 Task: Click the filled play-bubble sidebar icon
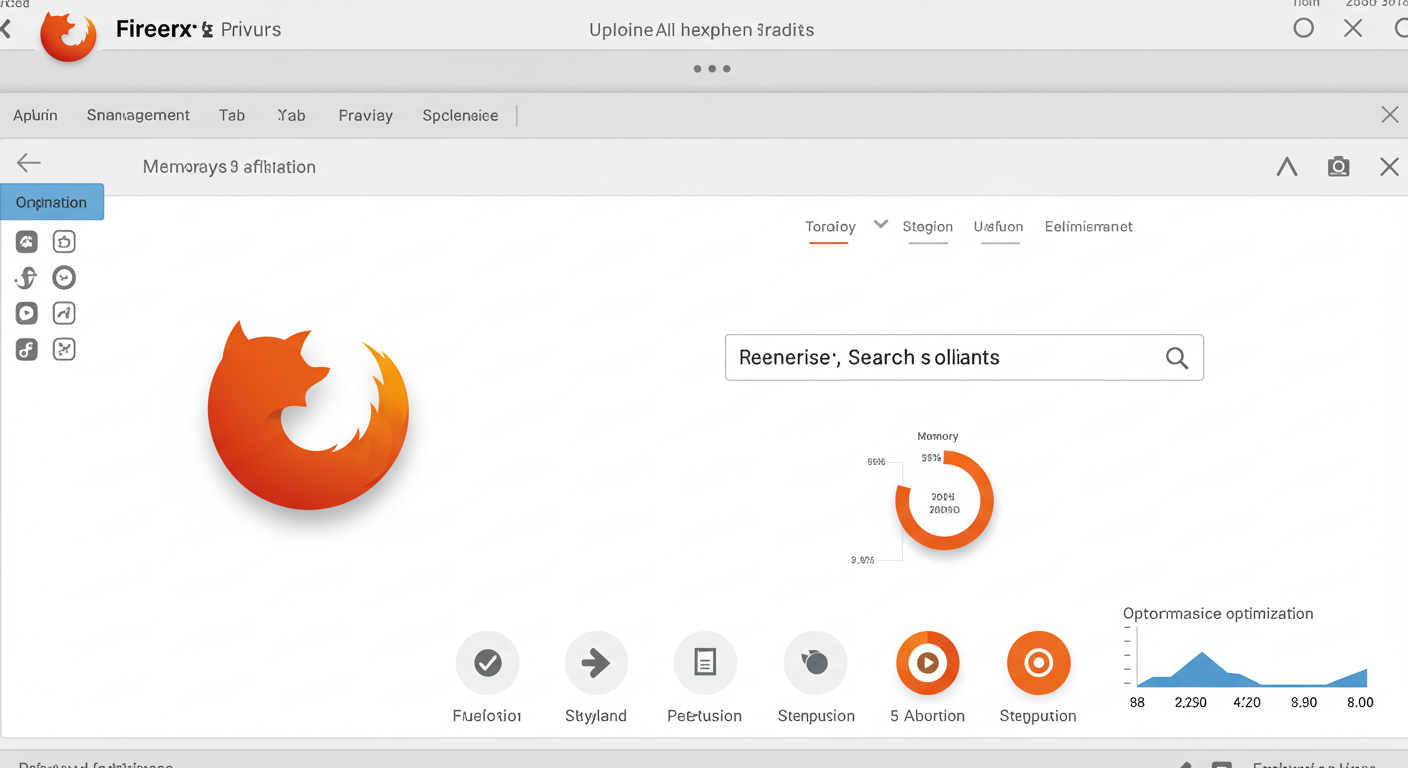[27, 313]
